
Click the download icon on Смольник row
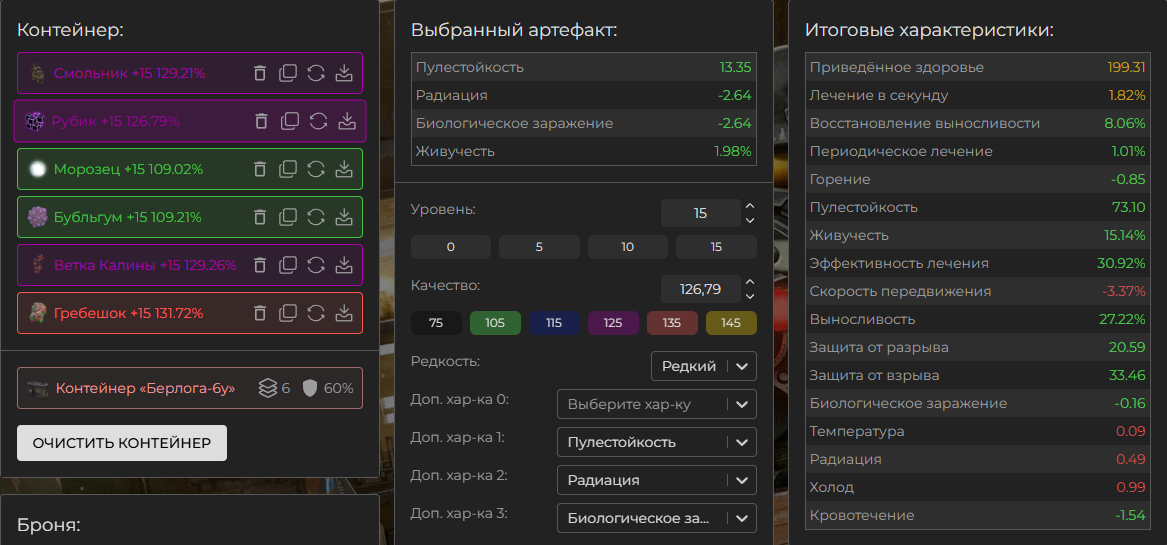pyautogui.click(x=343, y=73)
